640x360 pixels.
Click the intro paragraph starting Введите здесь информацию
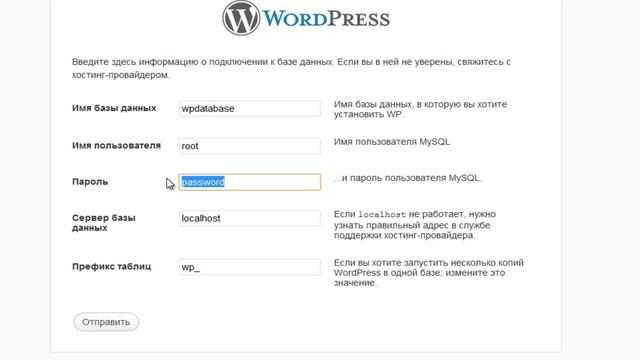click(291, 68)
